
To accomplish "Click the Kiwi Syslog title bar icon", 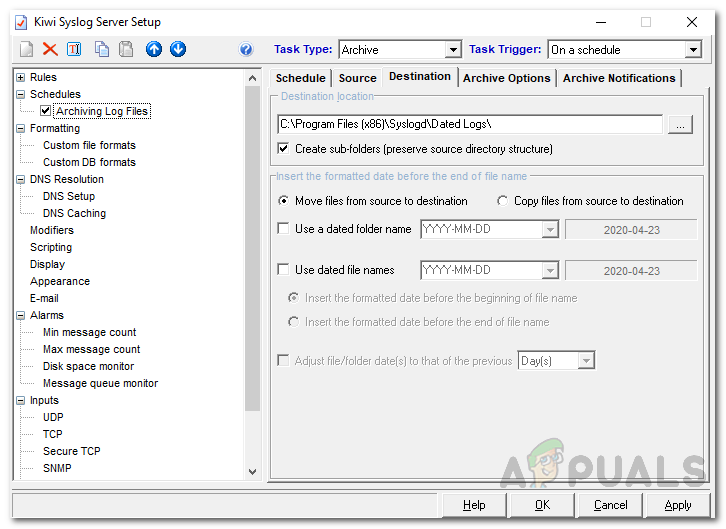I will tap(21, 22).
